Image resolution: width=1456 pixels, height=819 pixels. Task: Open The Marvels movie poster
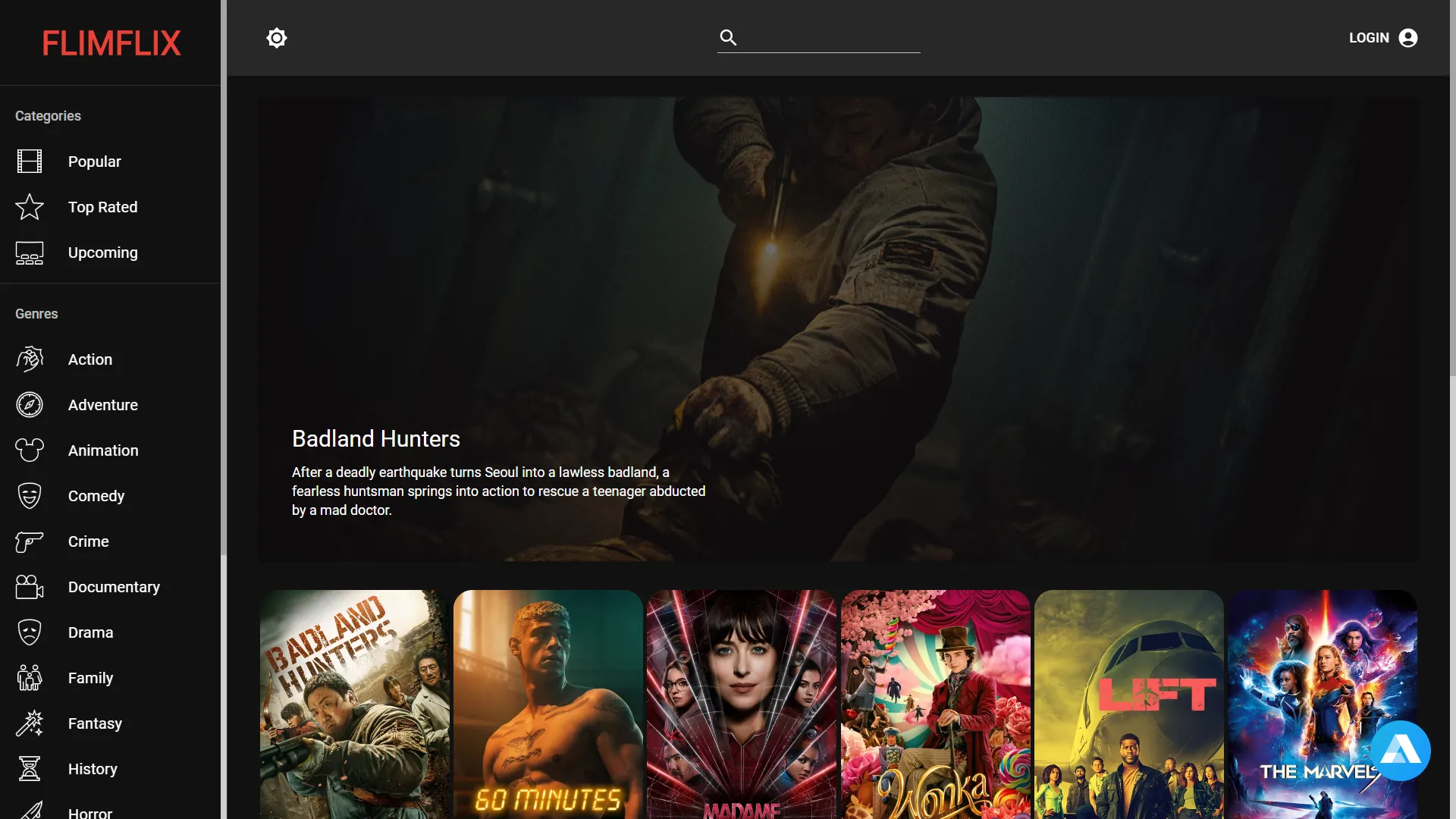point(1323,704)
